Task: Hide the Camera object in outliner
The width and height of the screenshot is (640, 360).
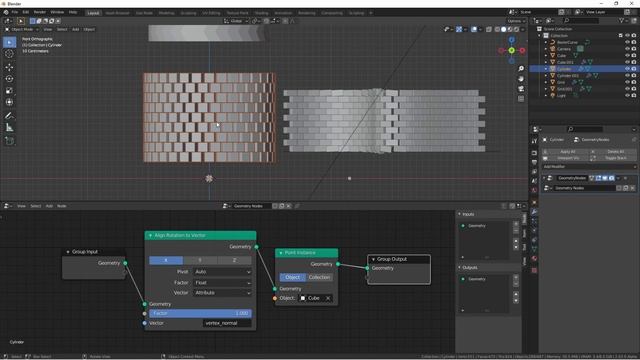Action: click(x=627, y=49)
